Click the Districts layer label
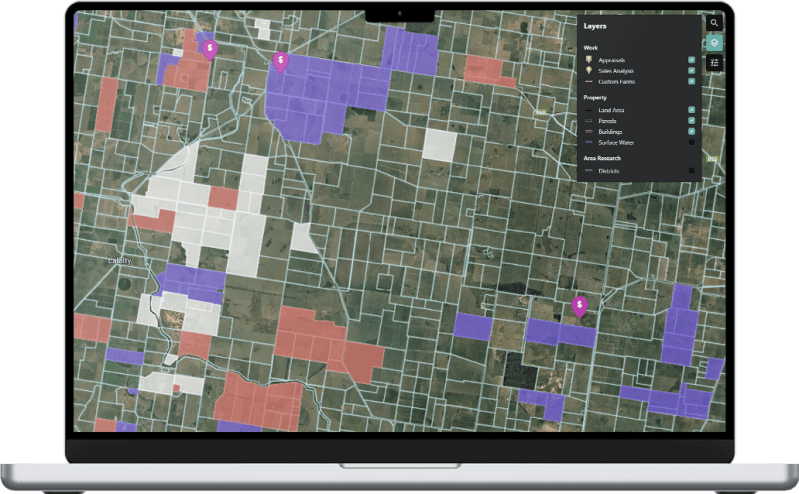The height and width of the screenshot is (494, 799). [608, 171]
